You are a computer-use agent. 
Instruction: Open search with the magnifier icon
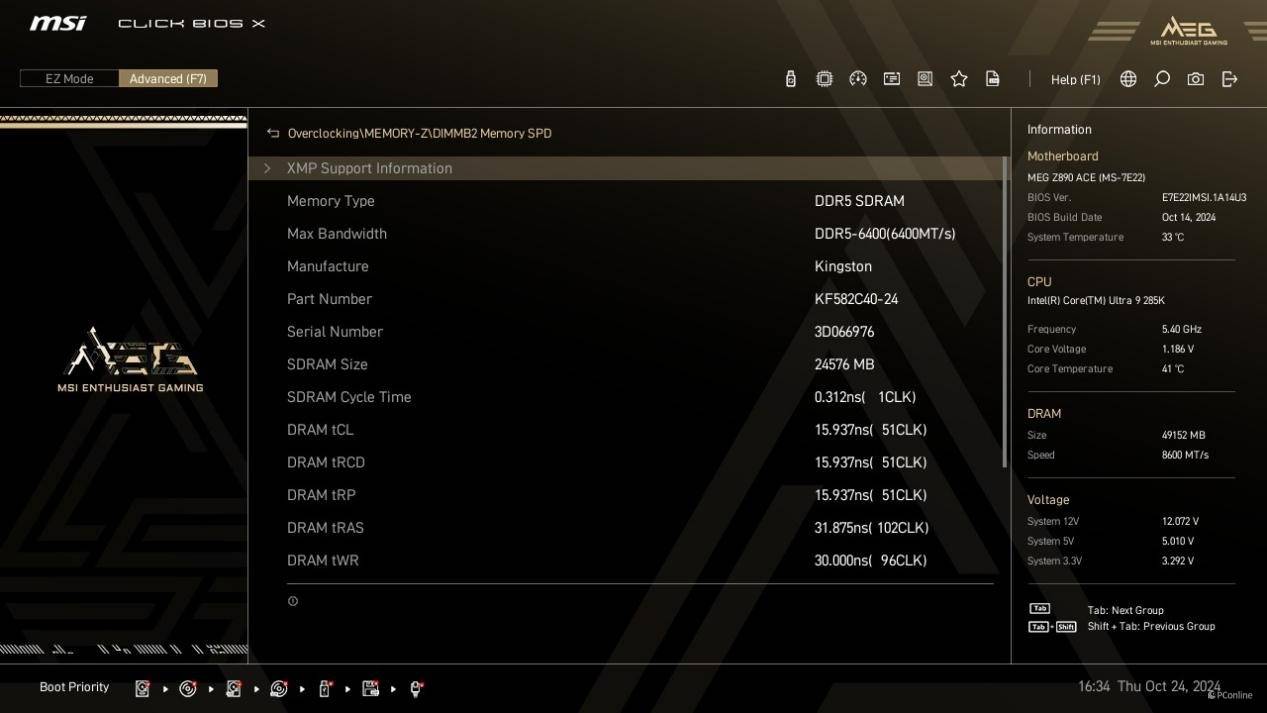1162,79
